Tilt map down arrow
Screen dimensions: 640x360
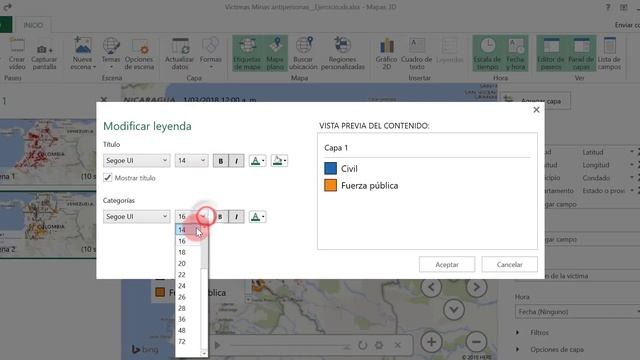click(x=453, y=310)
